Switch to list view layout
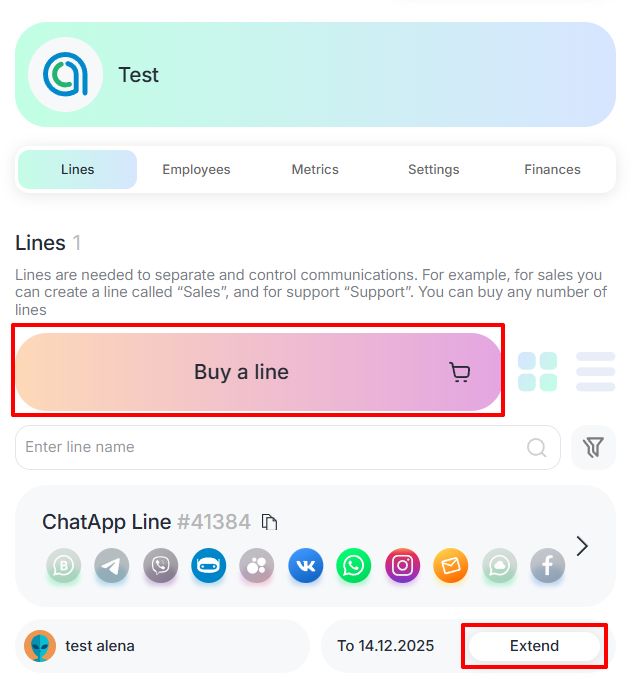 [x=595, y=372]
